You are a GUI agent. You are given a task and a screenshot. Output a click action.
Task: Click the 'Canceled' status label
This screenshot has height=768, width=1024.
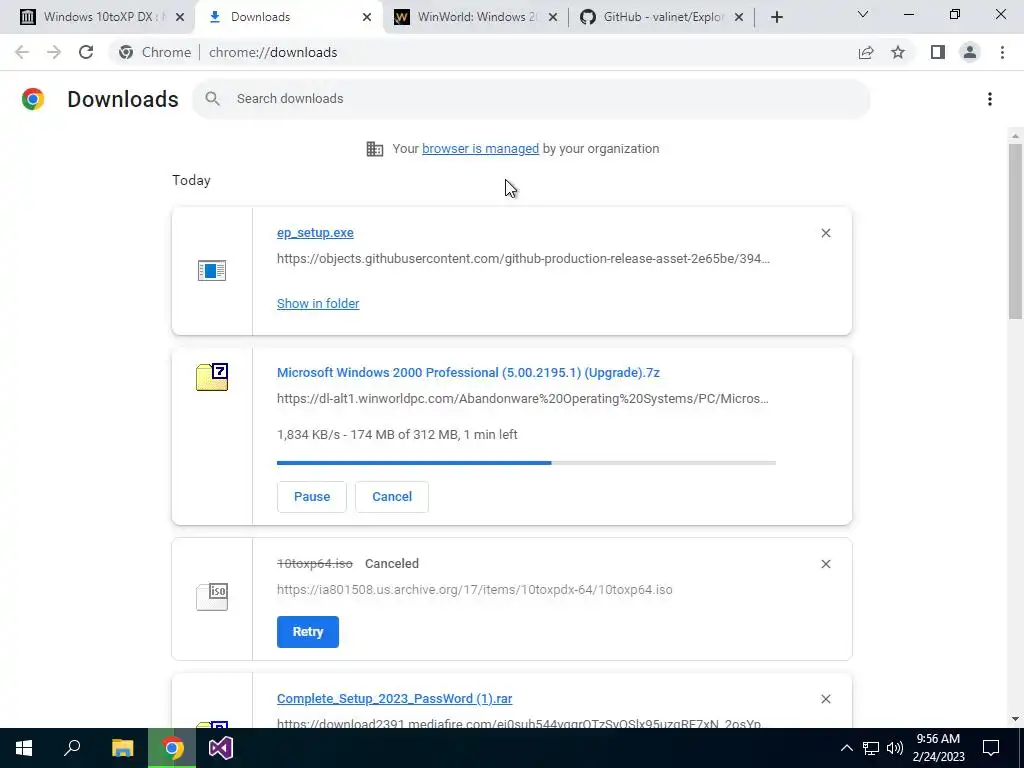pos(392,564)
